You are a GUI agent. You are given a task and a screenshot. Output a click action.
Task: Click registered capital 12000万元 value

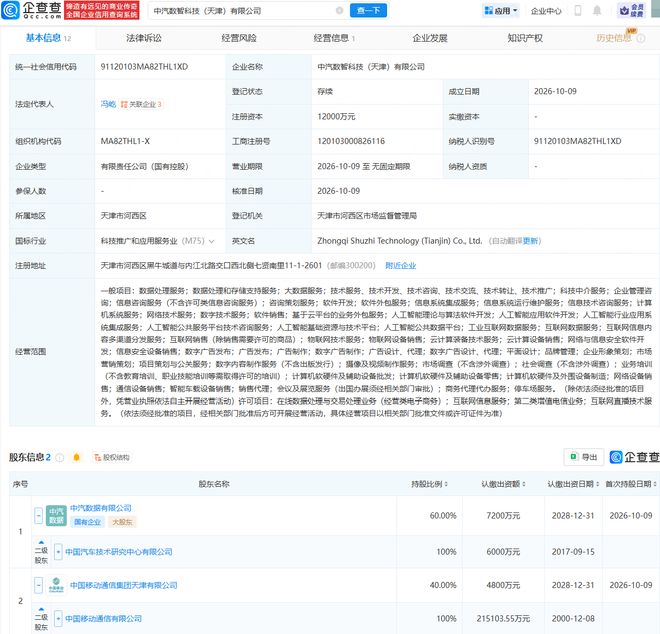[x=336, y=117]
